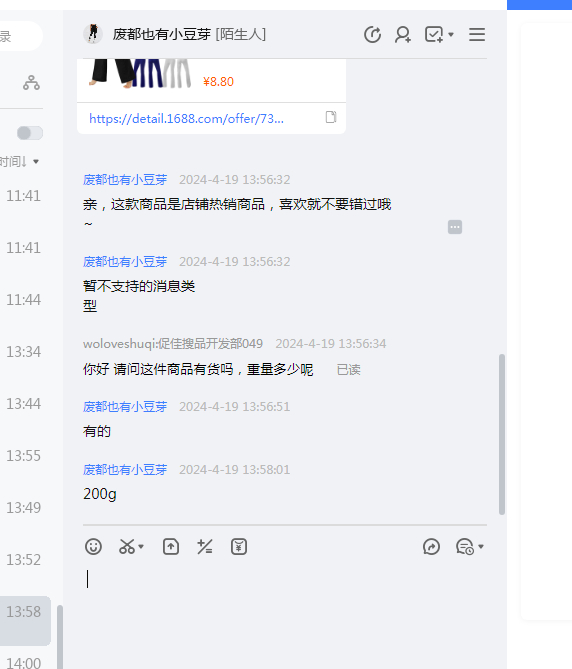Open the emoji picker smiley icon
This screenshot has height=669, width=572.
tap(93, 547)
